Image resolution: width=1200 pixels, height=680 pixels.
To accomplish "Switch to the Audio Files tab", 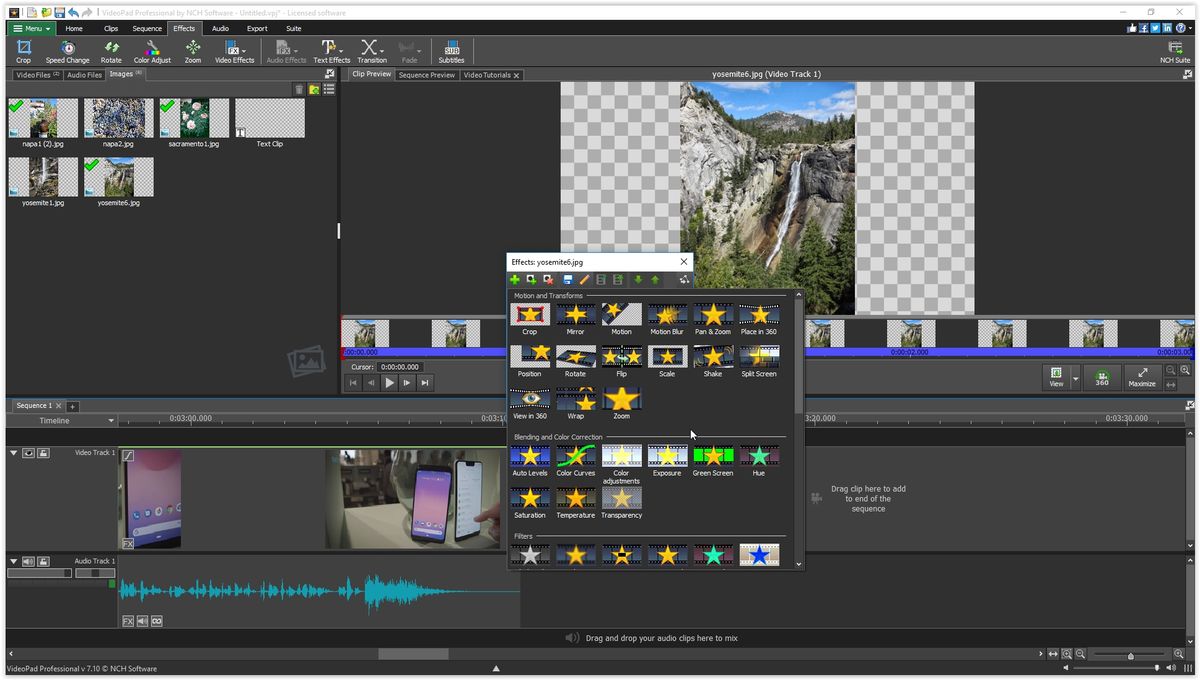I will click(x=83, y=74).
